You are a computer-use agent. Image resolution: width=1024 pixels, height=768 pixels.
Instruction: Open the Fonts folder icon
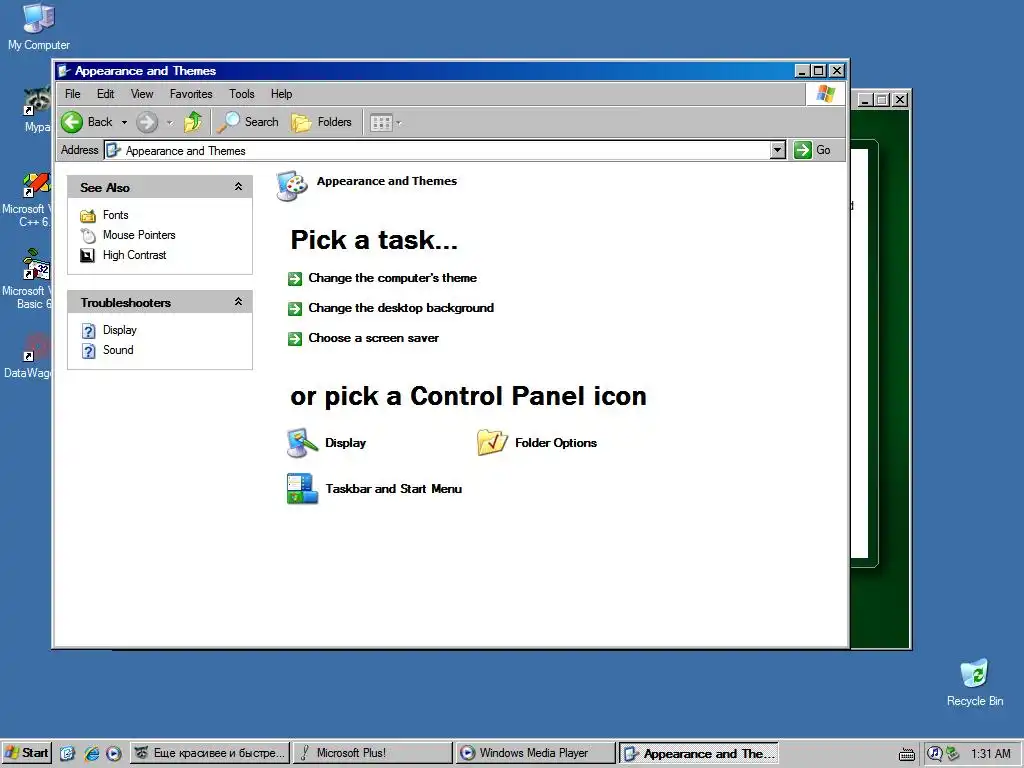[88, 216]
